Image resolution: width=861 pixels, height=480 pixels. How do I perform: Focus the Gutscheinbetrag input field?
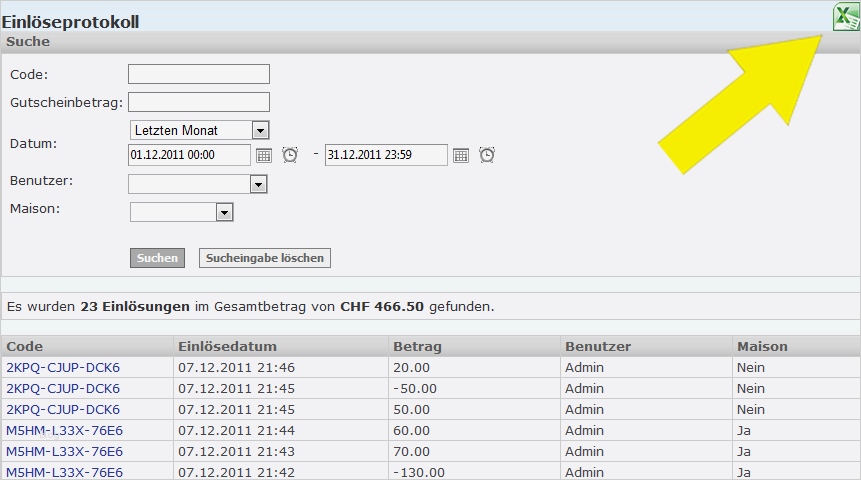tap(199, 102)
